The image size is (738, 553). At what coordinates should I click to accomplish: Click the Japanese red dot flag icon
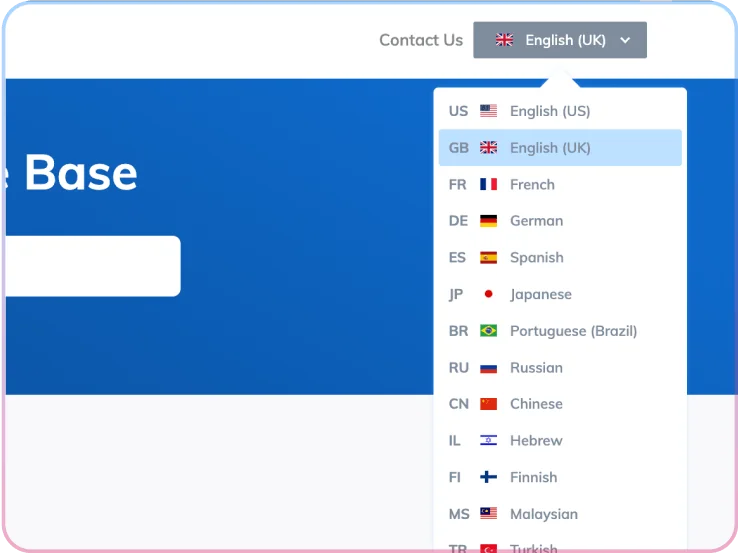point(488,294)
